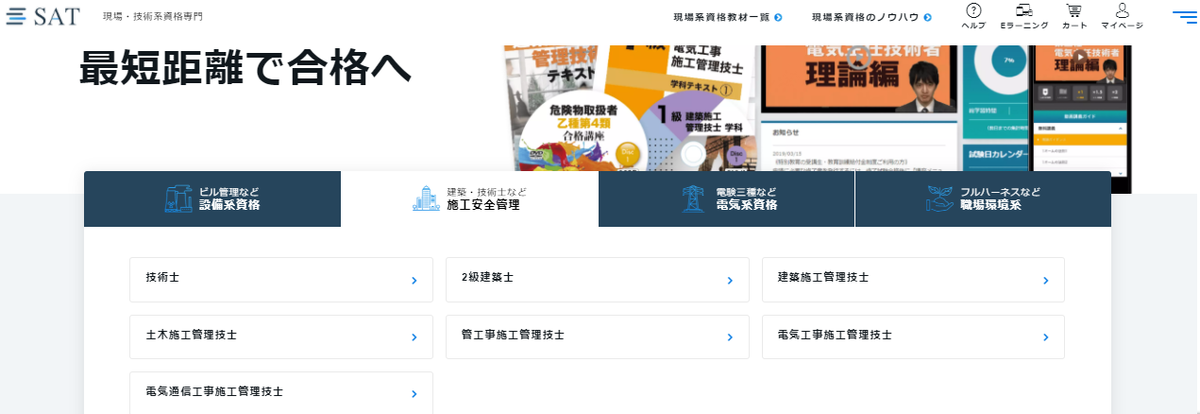Select the 電気系資格 tab
This screenshot has width=1200, height=414.
727,199
